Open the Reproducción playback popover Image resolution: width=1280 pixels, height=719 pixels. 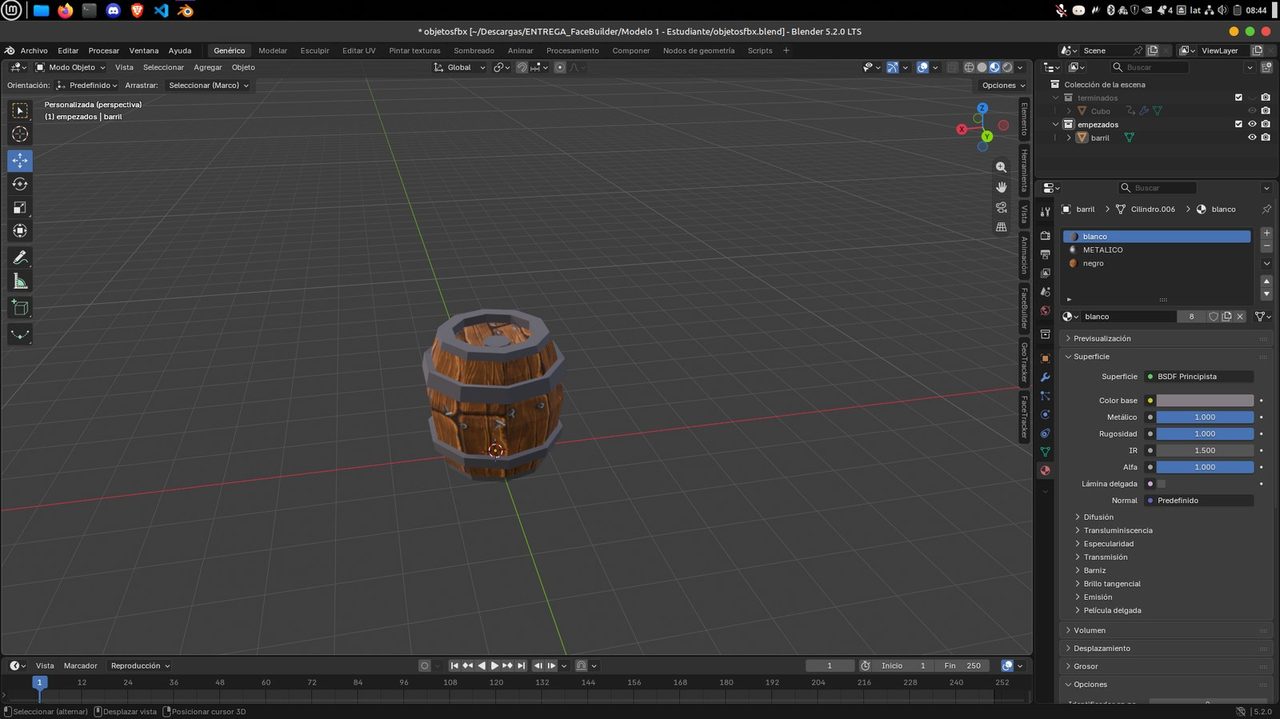coord(140,665)
